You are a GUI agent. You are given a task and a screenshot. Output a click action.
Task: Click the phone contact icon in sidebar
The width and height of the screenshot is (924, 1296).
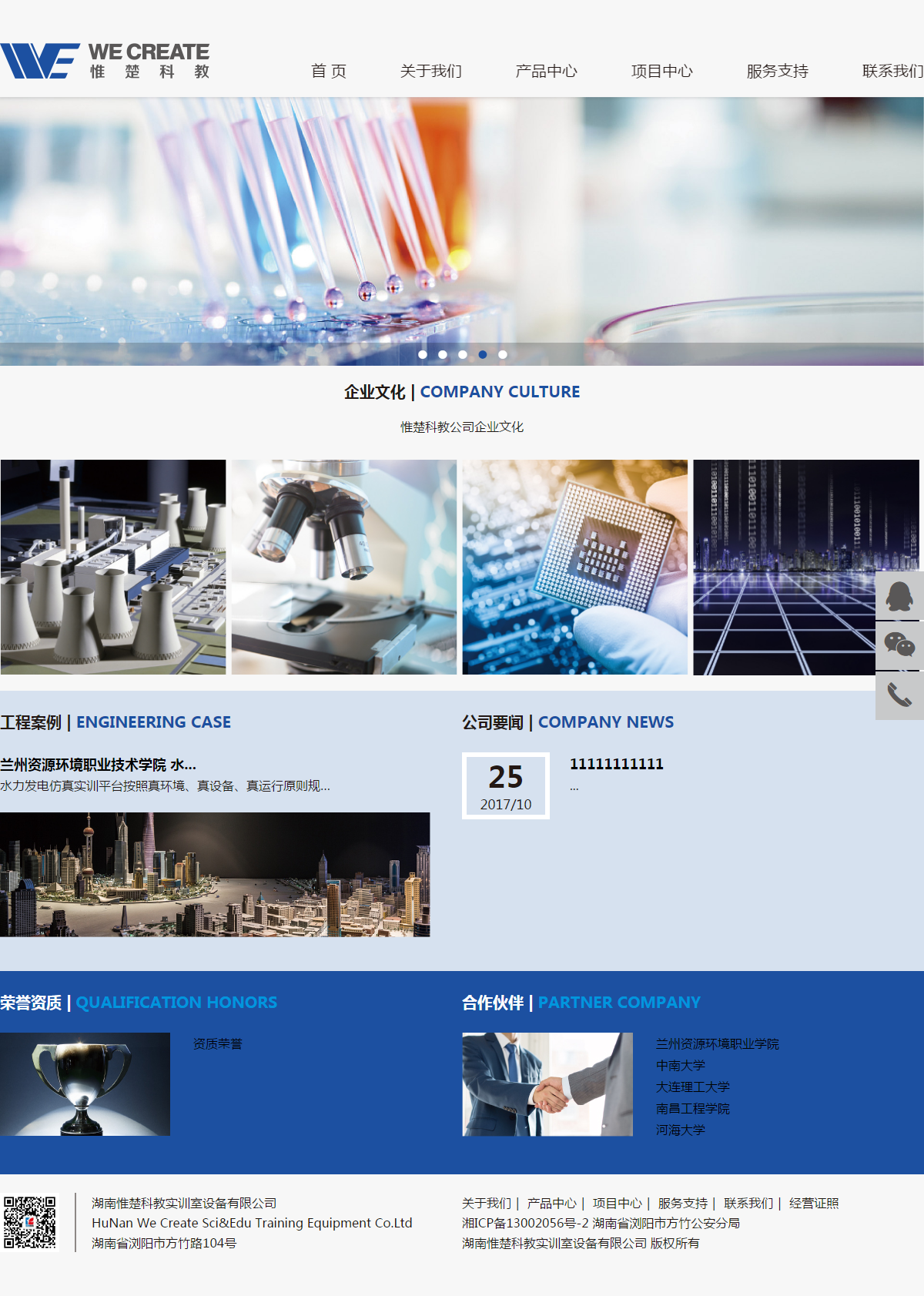pyautogui.click(x=899, y=695)
